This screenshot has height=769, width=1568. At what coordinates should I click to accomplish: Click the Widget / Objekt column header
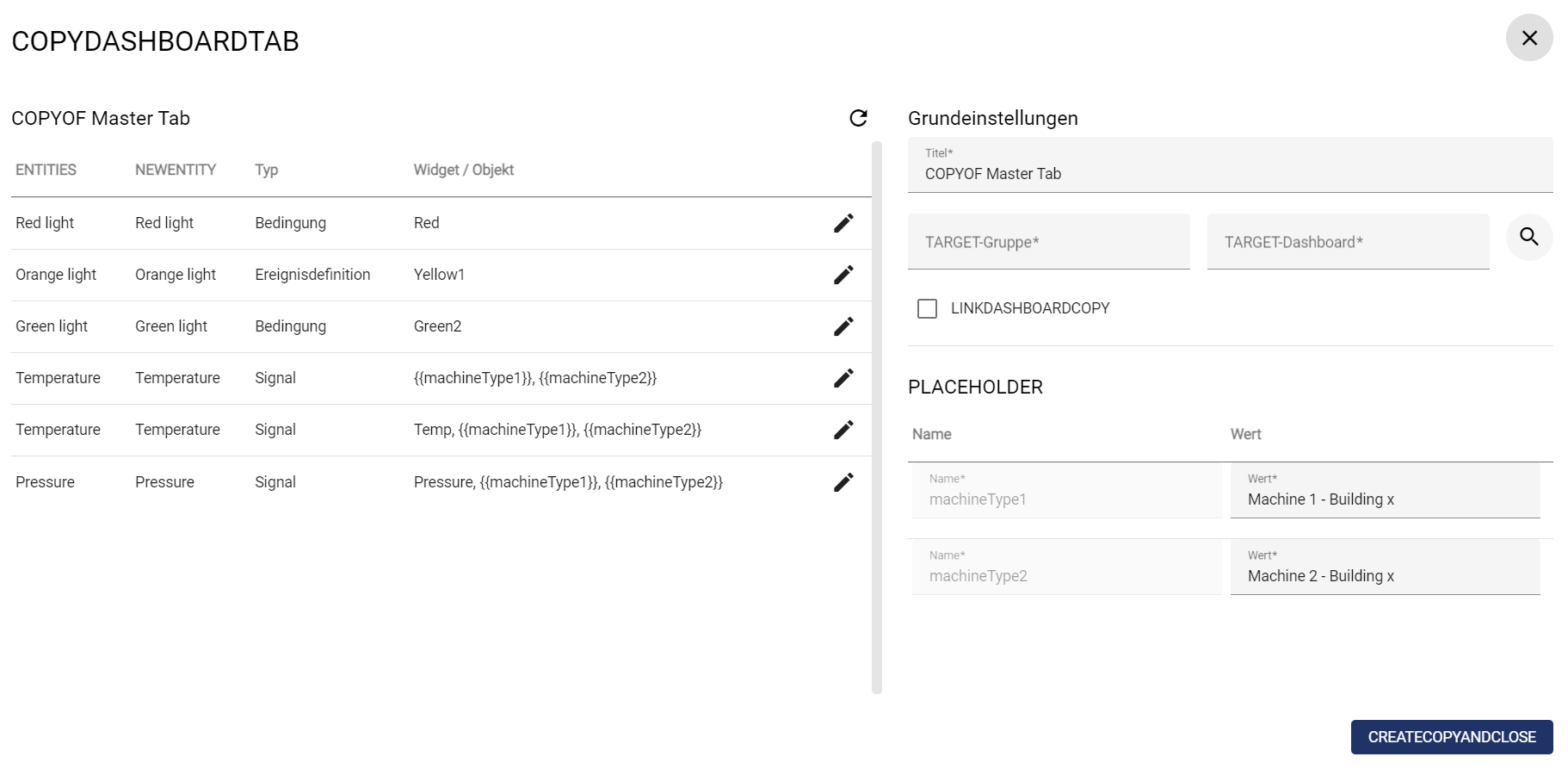pos(463,170)
